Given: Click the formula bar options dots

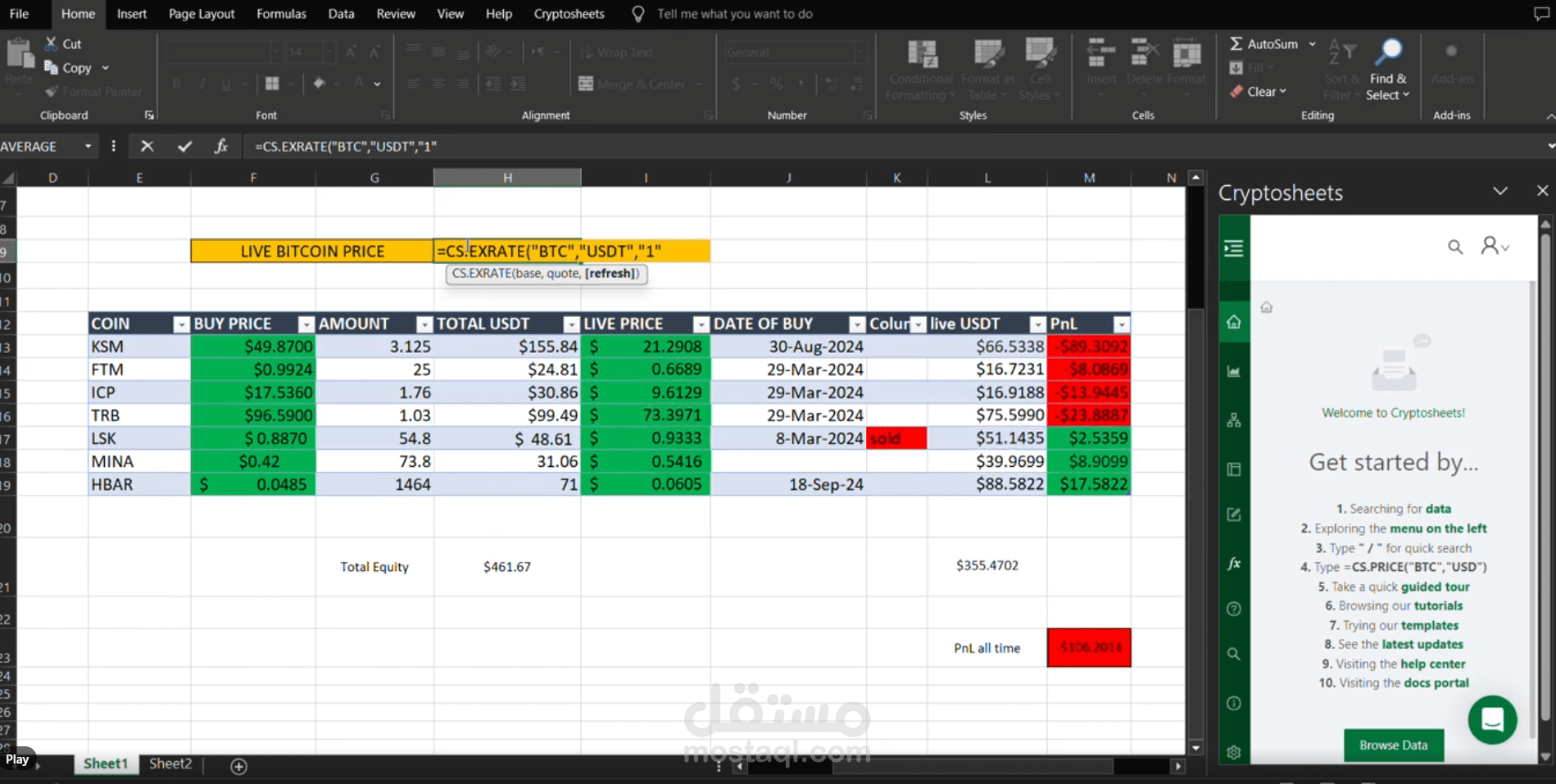Looking at the screenshot, I should 113,146.
